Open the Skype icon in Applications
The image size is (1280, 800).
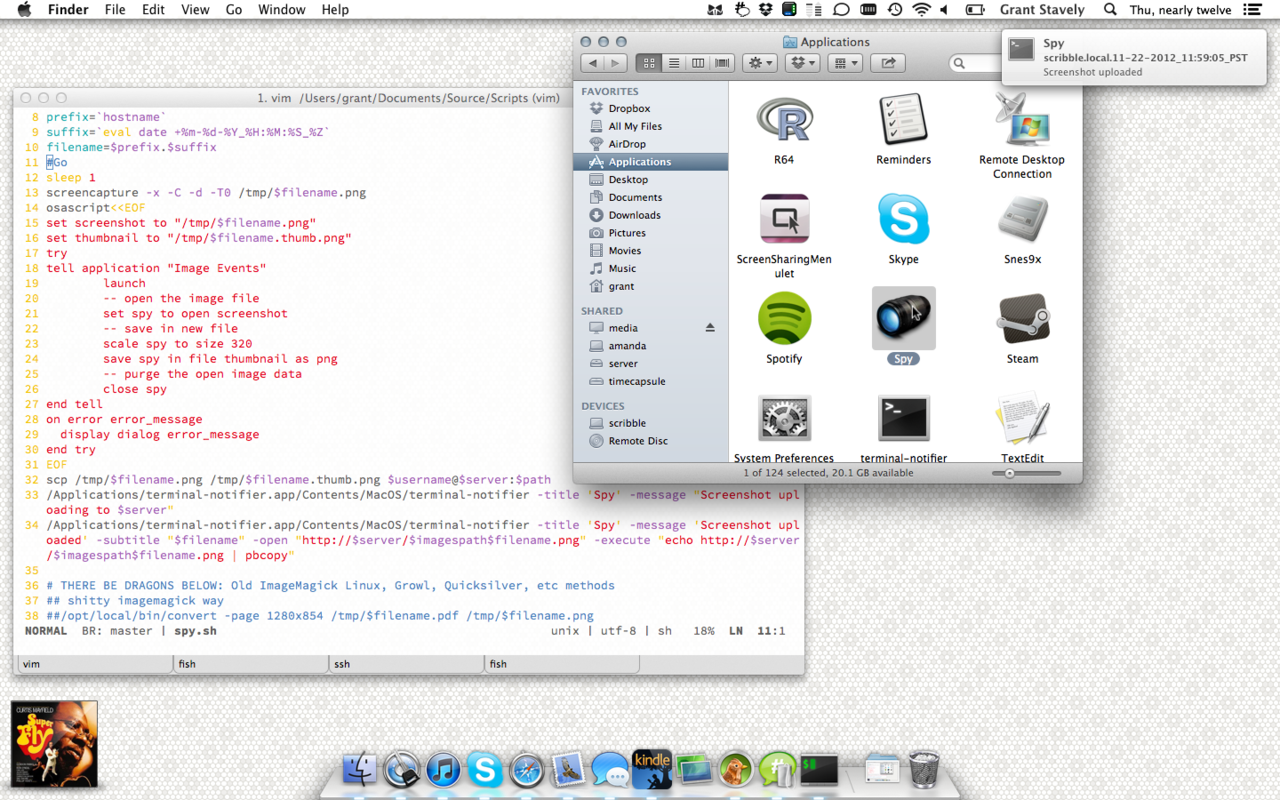click(x=904, y=219)
